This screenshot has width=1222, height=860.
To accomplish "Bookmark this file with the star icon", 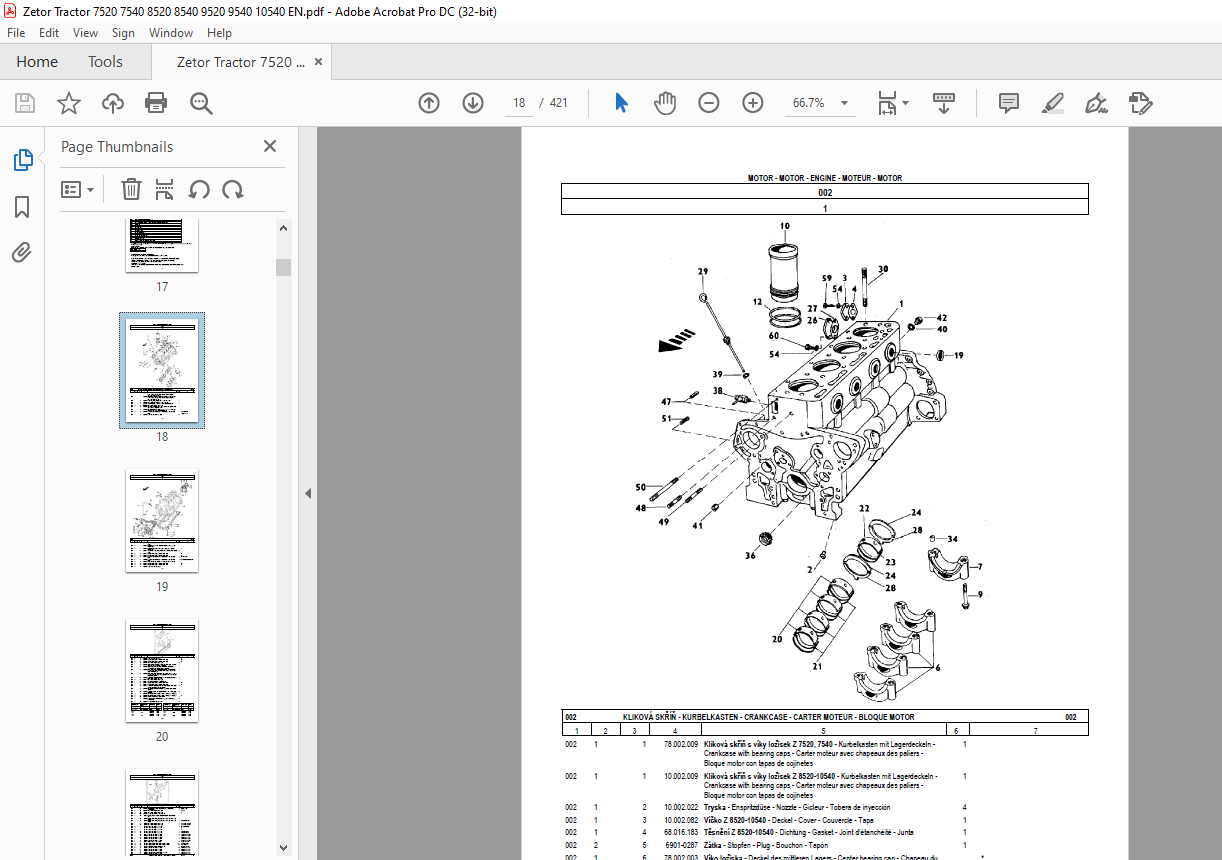I will coord(68,103).
